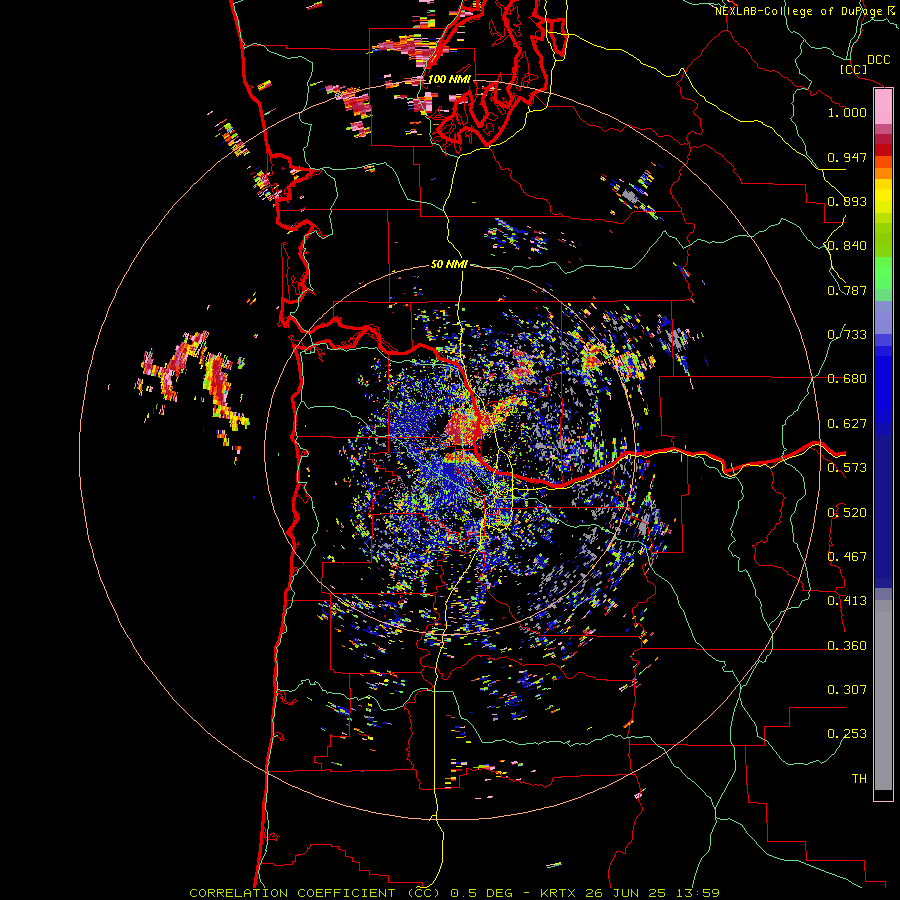Image resolution: width=900 pixels, height=900 pixels.
Task: Select the 0.893 legend value
Action: (x=847, y=201)
